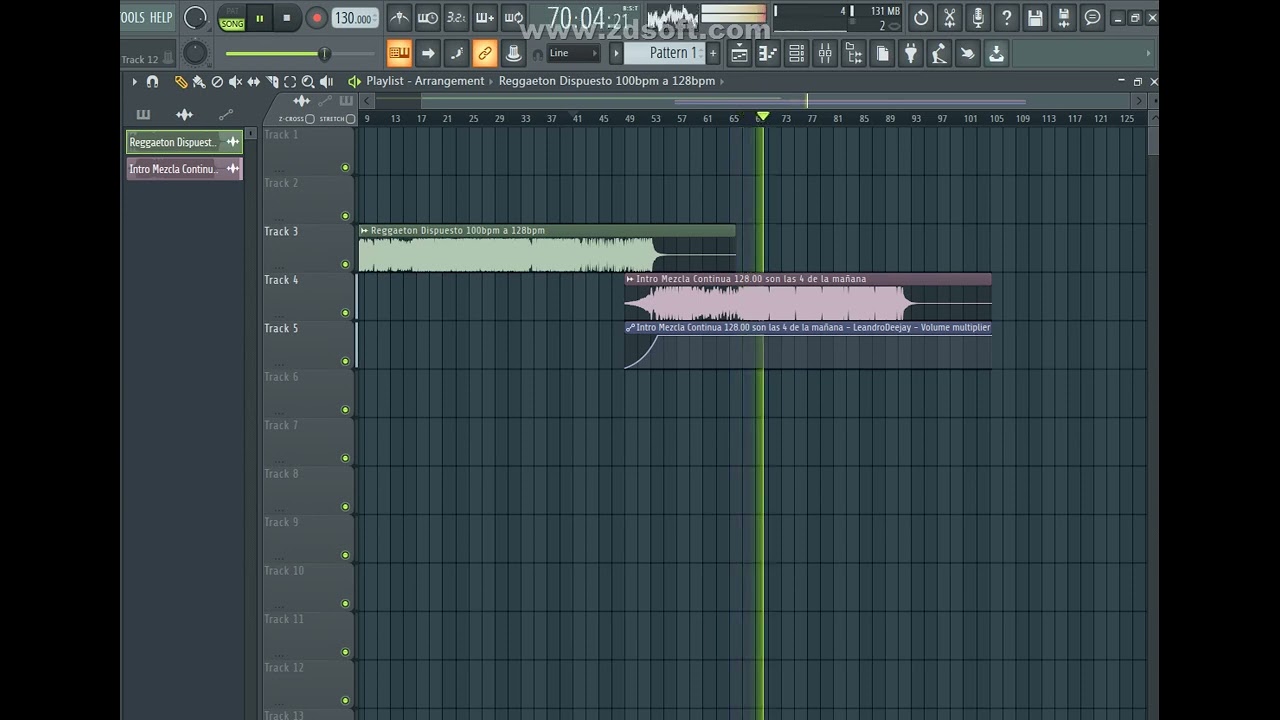Open the HELP menu
Screen dimensions: 1280x720
pos(161,17)
